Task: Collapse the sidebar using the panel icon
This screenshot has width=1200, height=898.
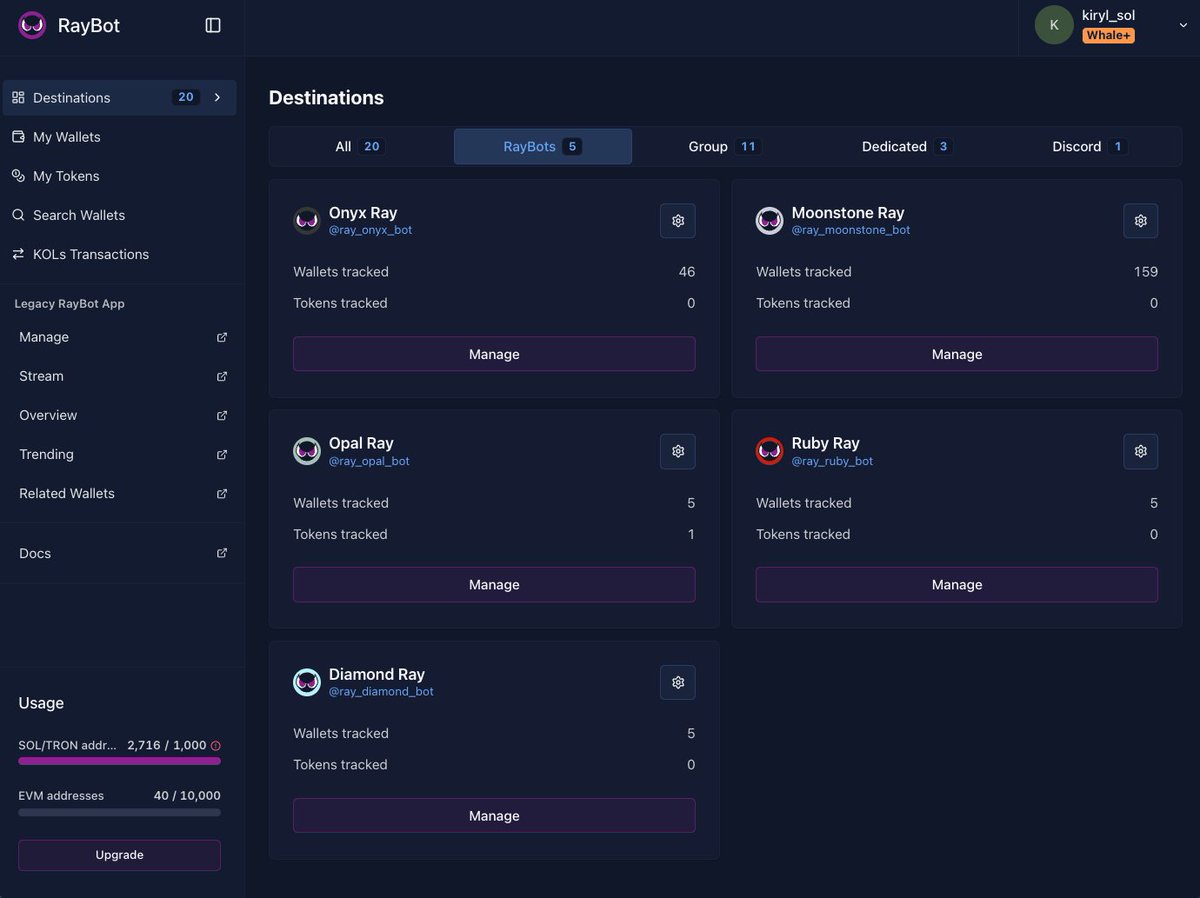Action: pyautogui.click(x=213, y=25)
